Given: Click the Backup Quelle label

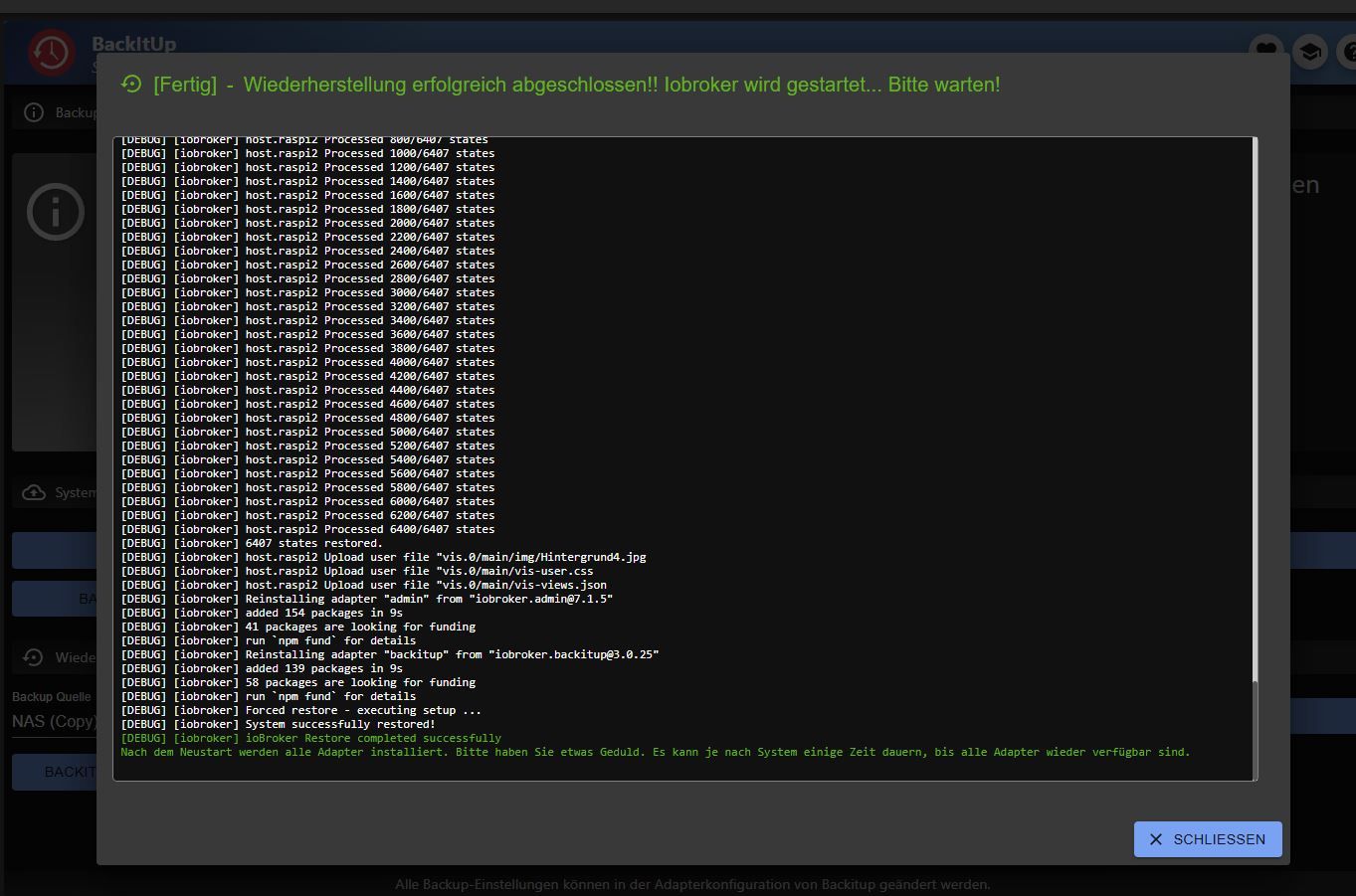Looking at the screenshot, I should [52, 697].
